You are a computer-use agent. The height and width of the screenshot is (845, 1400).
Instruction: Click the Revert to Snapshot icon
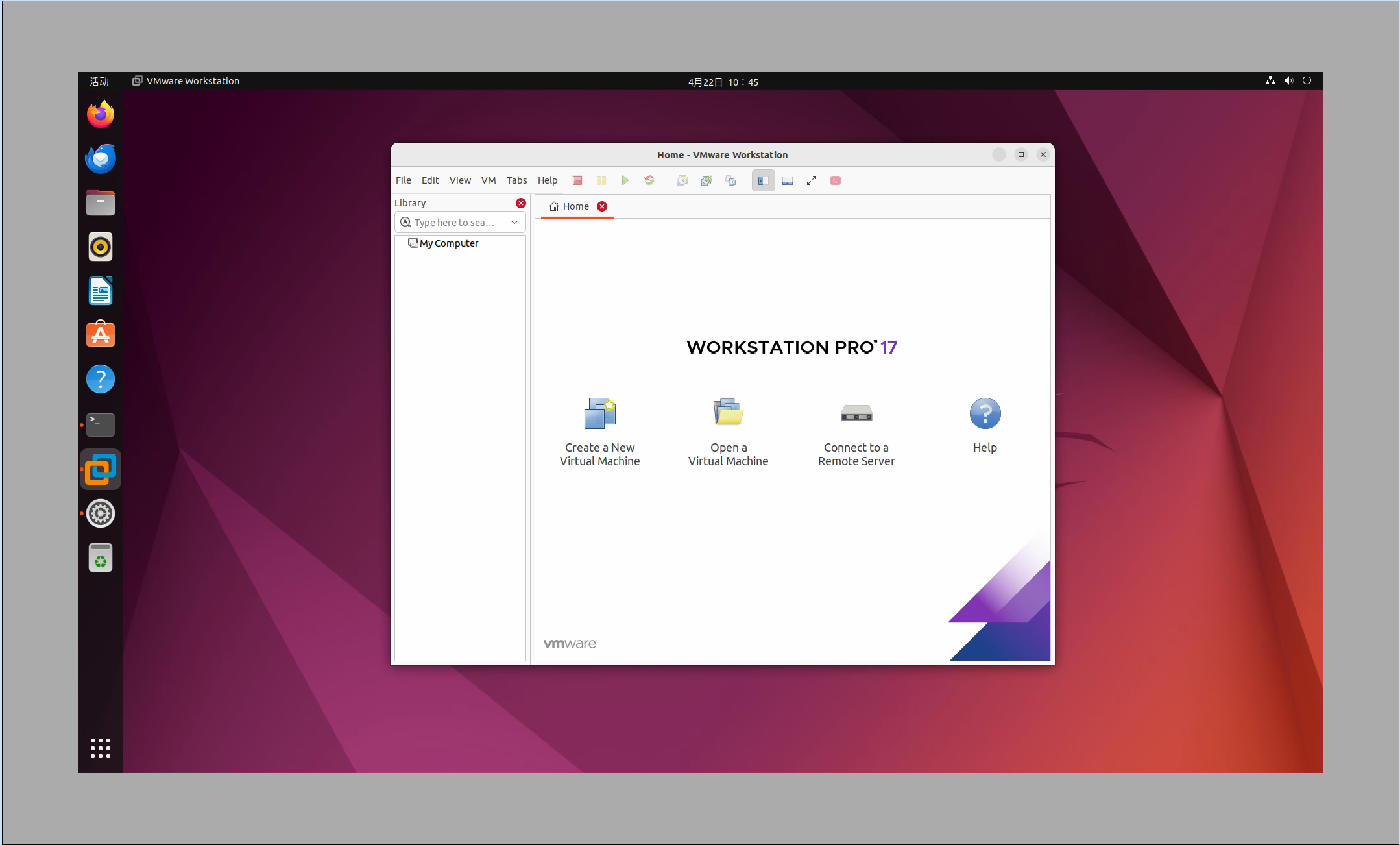point(706,180)
